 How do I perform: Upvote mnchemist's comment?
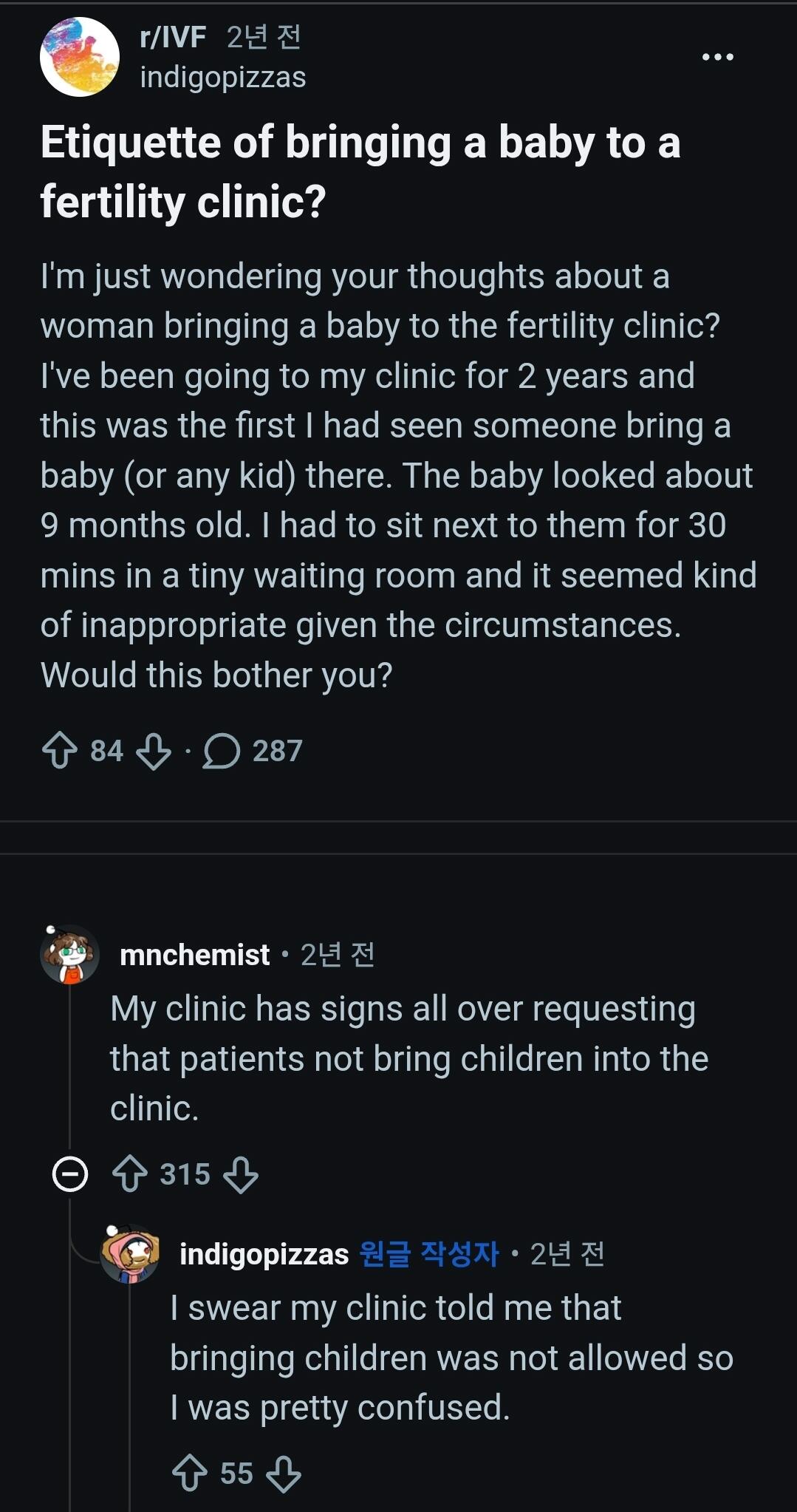130,1174
